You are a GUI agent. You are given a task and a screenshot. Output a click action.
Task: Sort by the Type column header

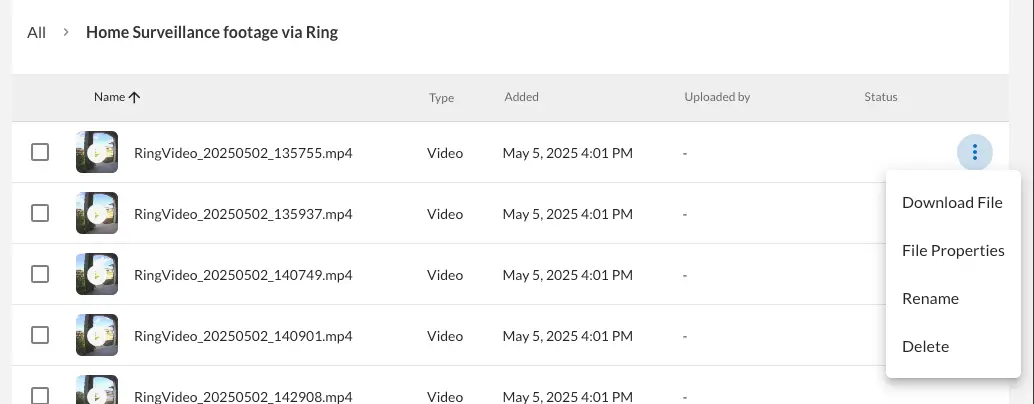[x=441, y=98]
